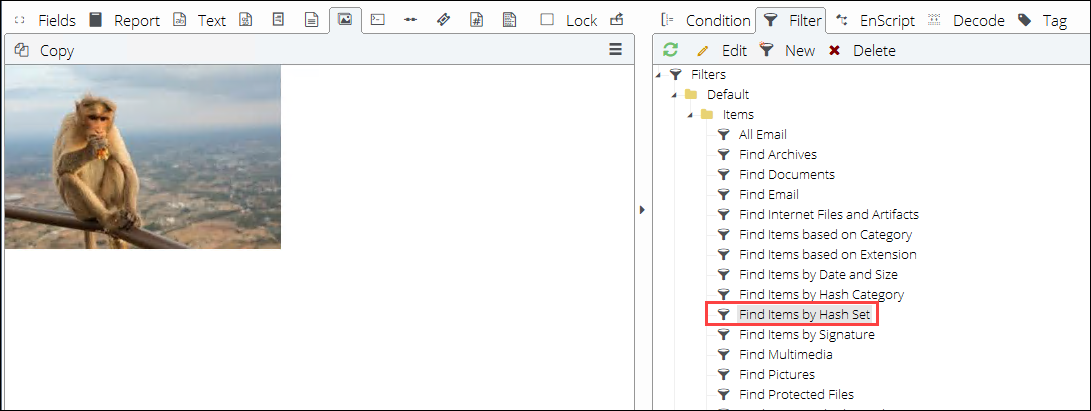1091x411 pixels.
Task: Select the ticket-shaped icon tab
Action: [443, 20]
